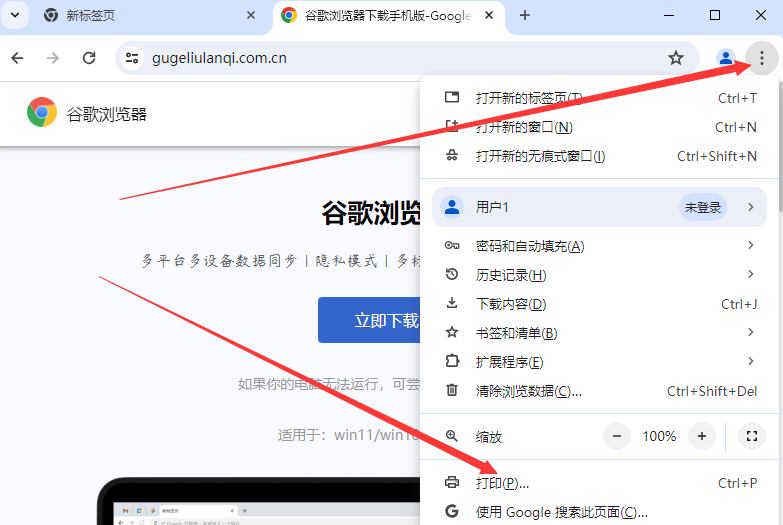Click the download icon beside 下载内容
This screenshot has height=525, width=783.
[452, 303]
